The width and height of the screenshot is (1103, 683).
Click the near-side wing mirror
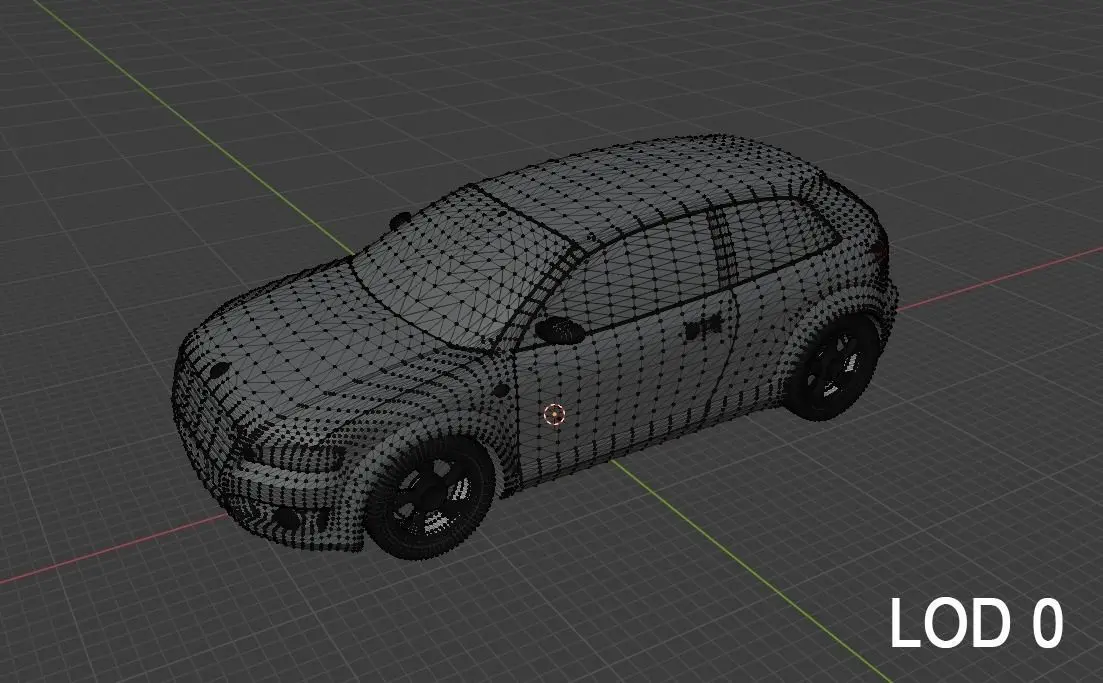560,329
